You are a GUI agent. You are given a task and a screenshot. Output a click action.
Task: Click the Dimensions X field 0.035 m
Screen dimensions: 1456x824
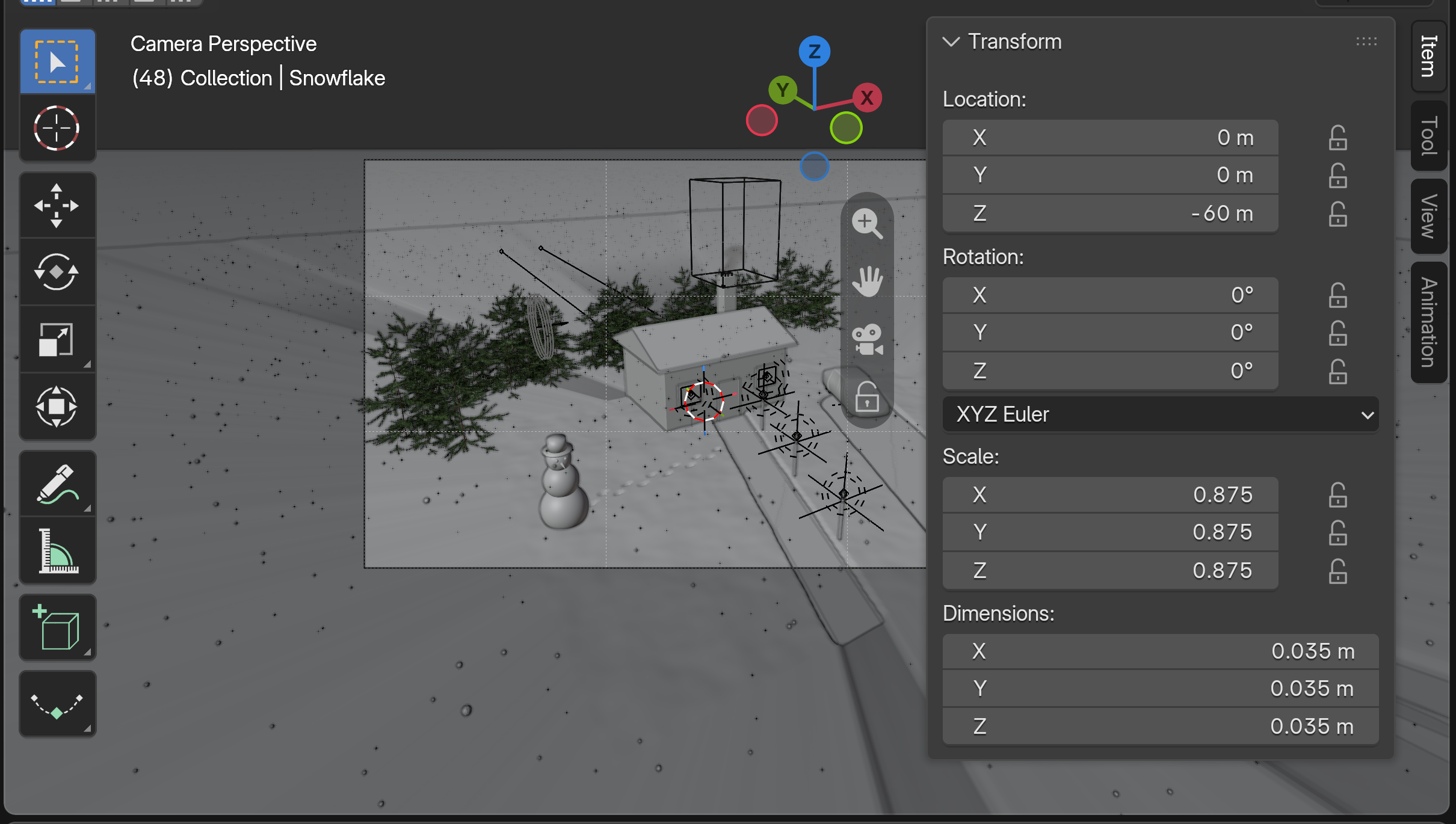point(1161,651)
